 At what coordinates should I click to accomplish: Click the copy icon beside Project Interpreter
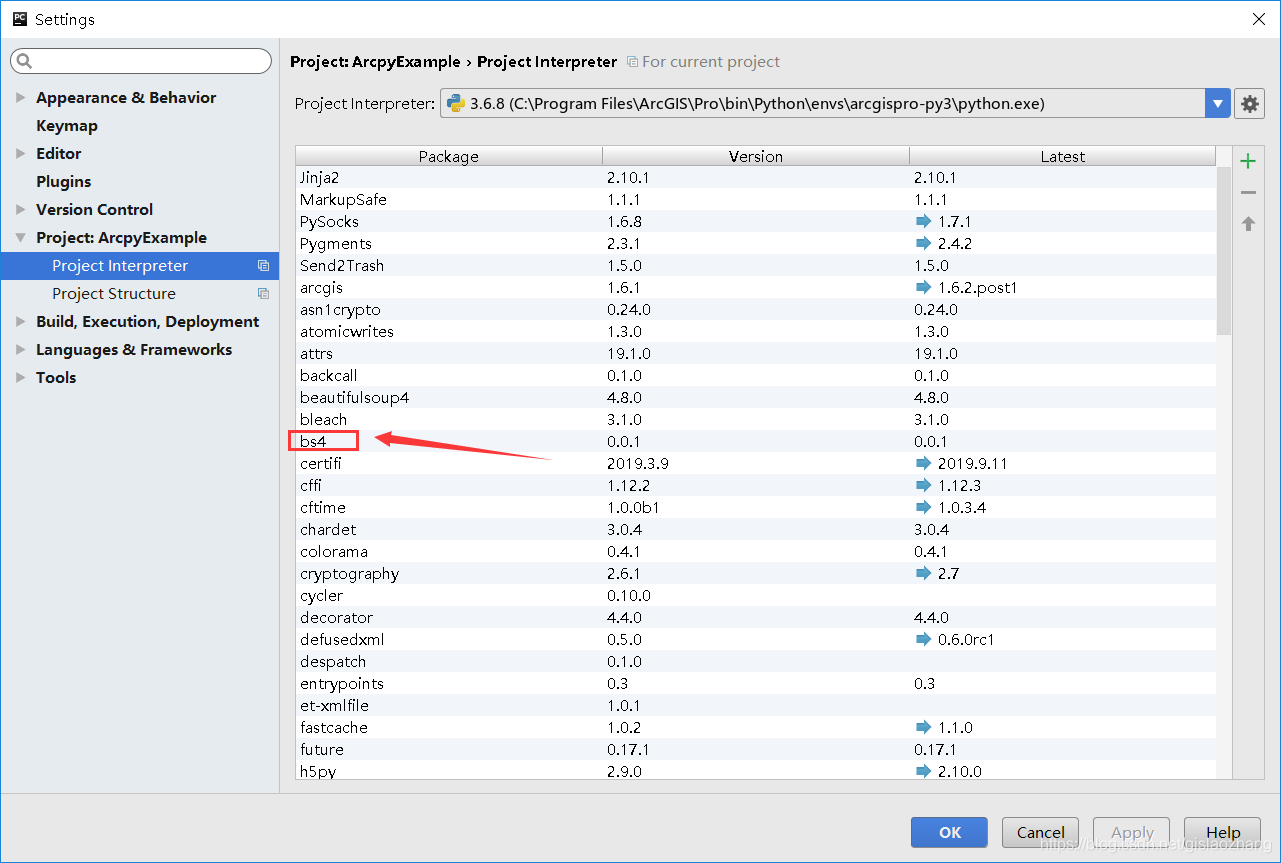(x=263, y=266)
